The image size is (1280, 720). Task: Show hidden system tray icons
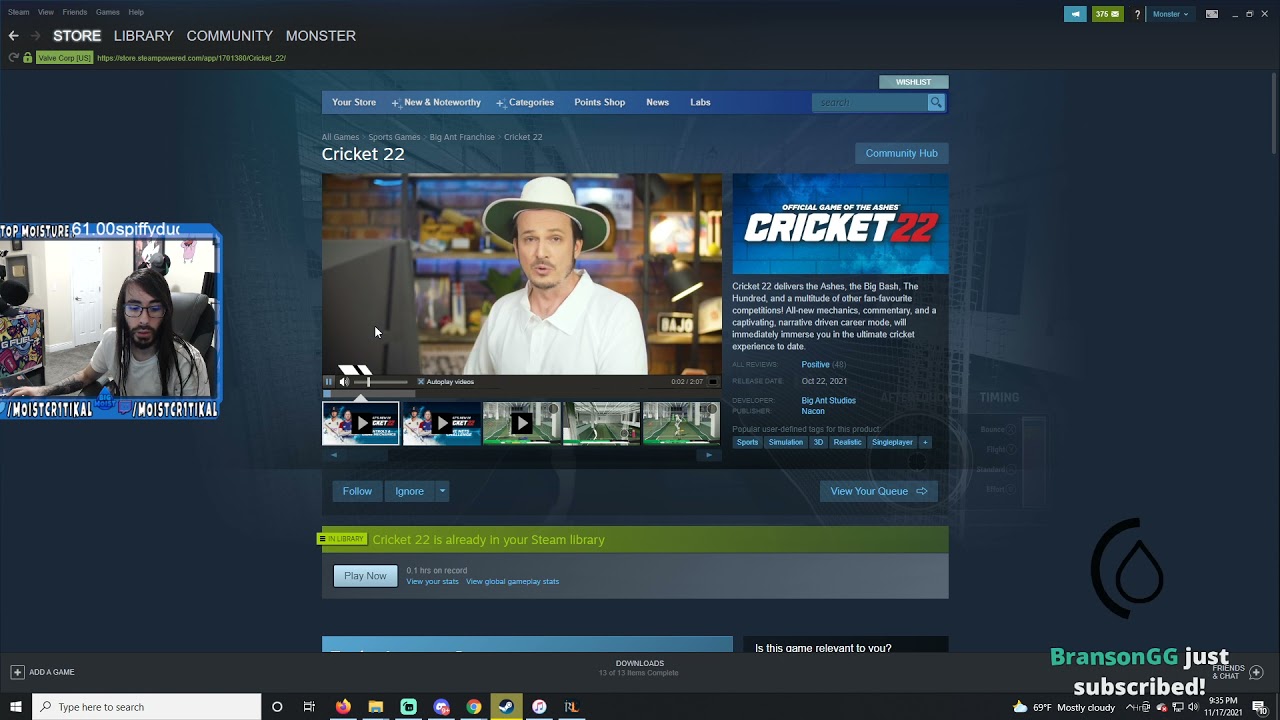[1131, 707]
